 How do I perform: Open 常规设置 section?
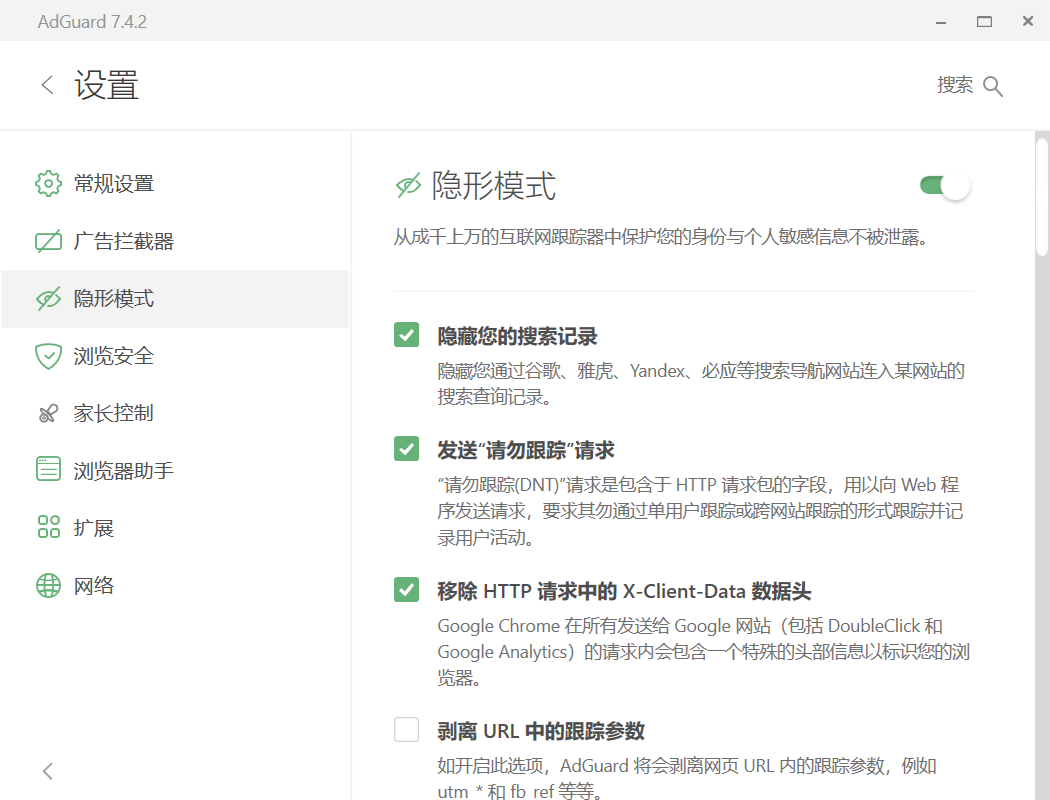[x=175, y=183]
